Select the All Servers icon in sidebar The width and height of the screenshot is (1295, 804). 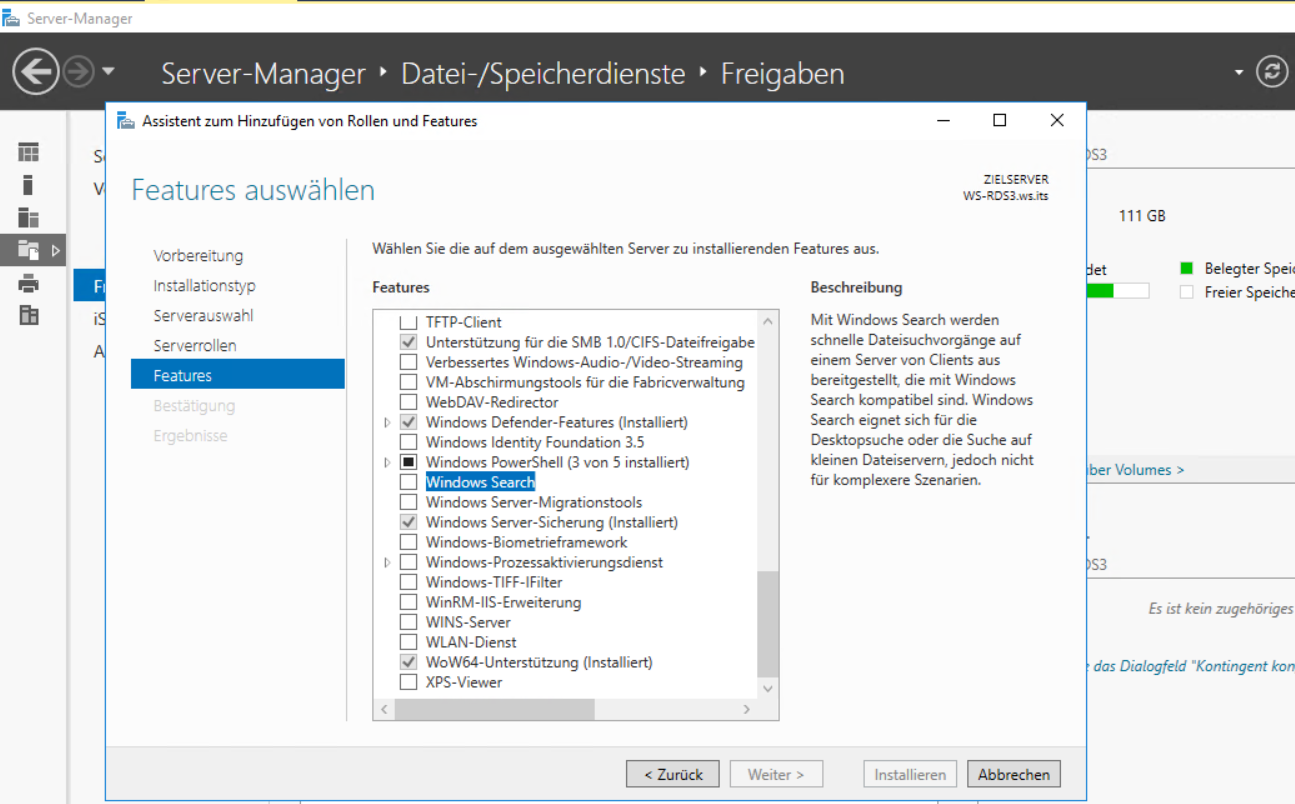tap(29, 218)
